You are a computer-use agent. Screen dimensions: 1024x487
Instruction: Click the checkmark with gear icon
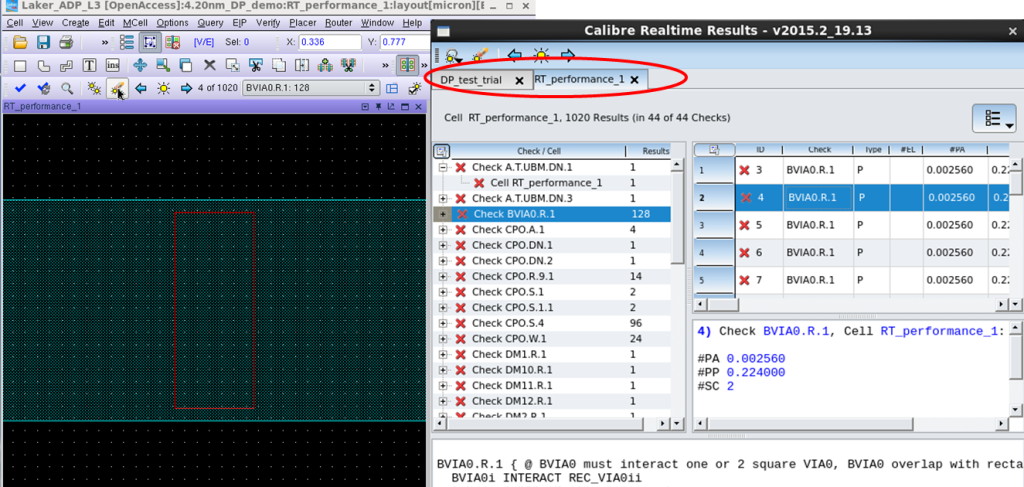coord(43,88)
